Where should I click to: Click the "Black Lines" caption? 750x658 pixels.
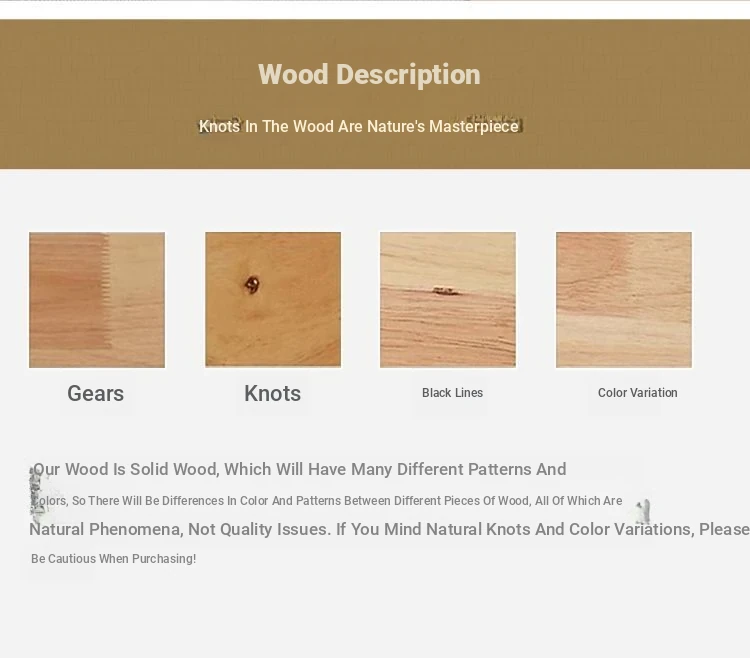452,393
